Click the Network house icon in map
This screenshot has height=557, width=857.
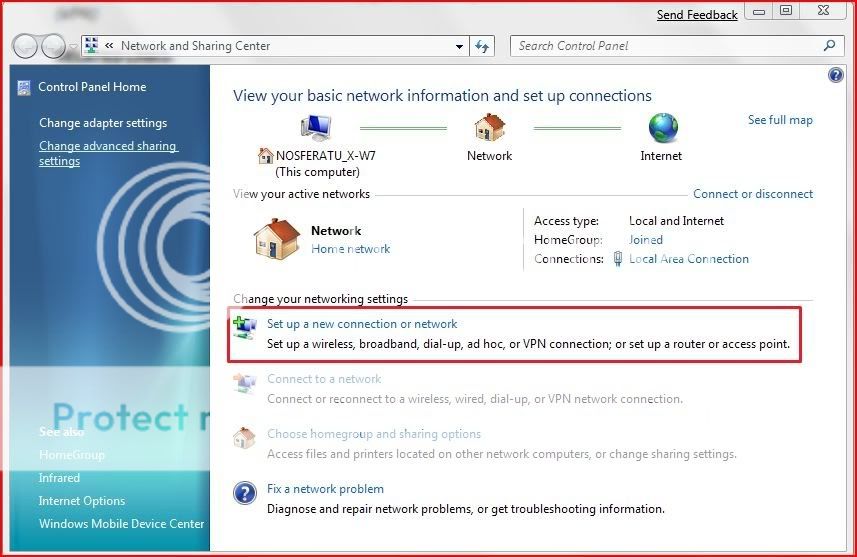pyautogui.click(x=490, y=127)
